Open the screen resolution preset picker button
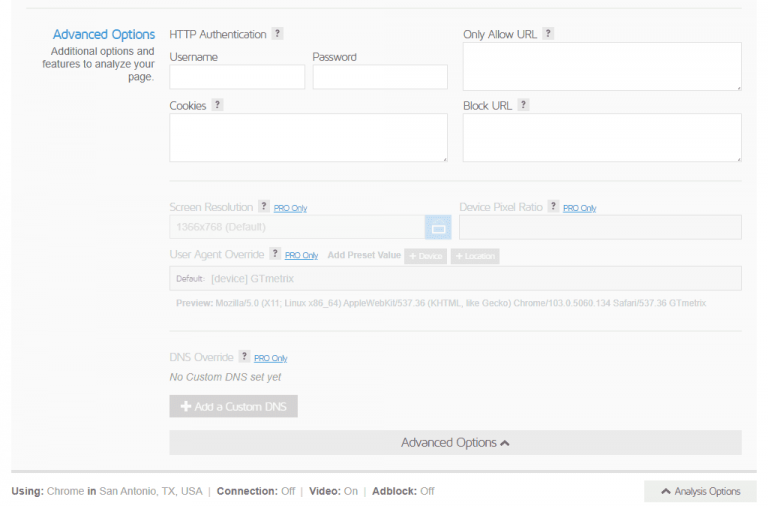Viewport: 768px width, 506px height. 438,227
